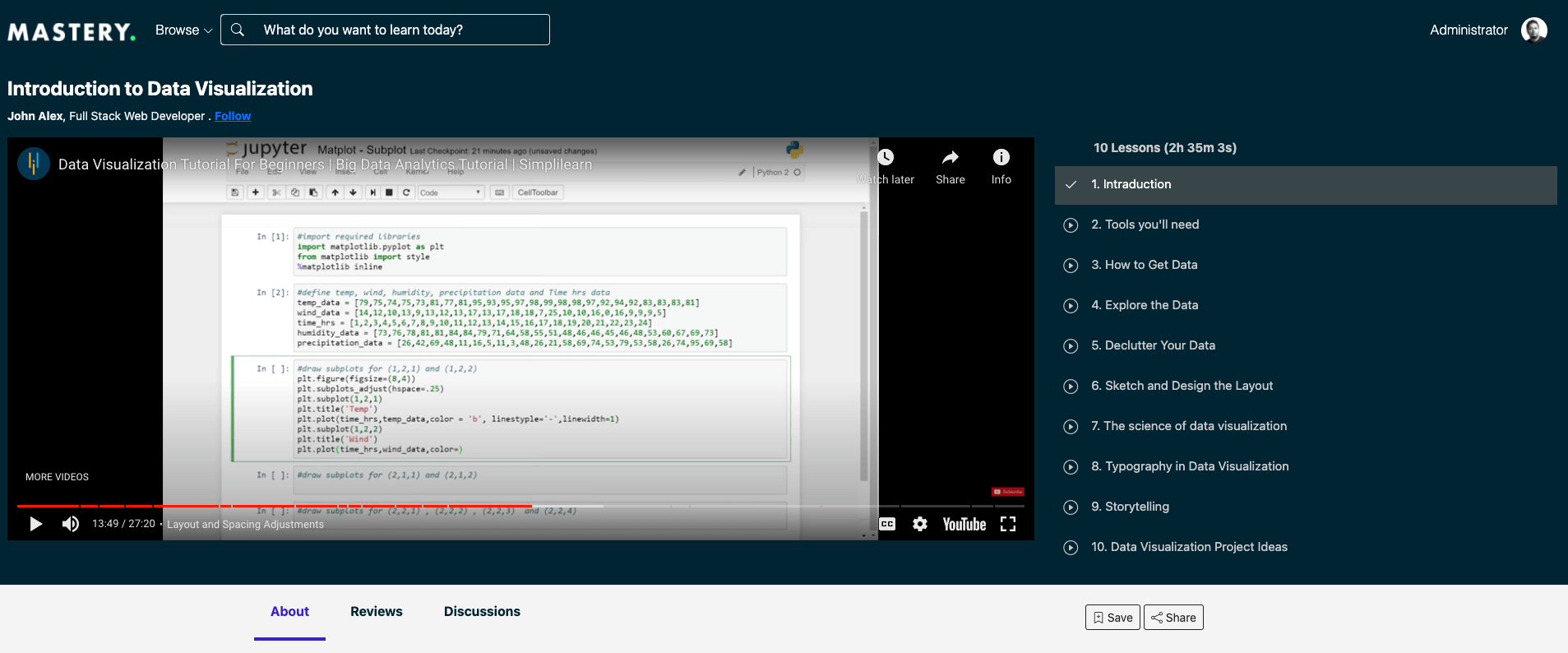Click the video Share arrow icon

[951, 157]
